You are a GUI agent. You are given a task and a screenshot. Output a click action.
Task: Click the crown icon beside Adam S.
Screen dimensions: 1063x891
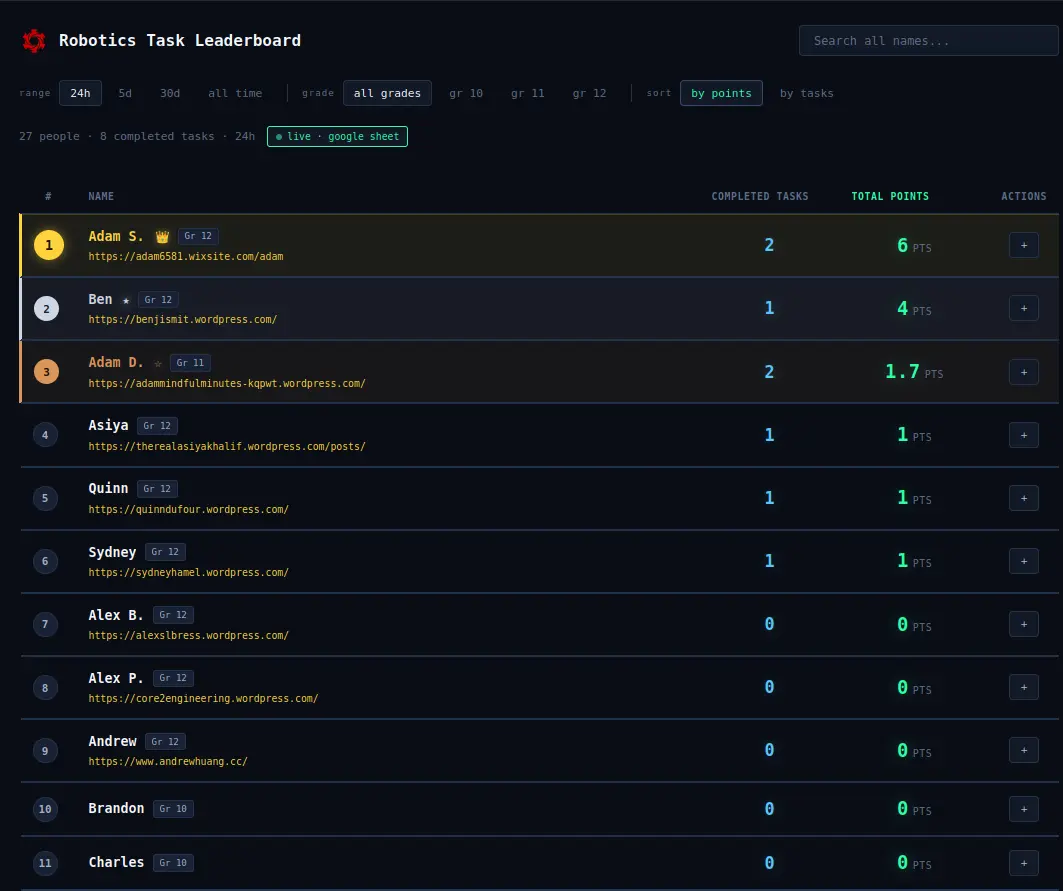tap(162, 237)
